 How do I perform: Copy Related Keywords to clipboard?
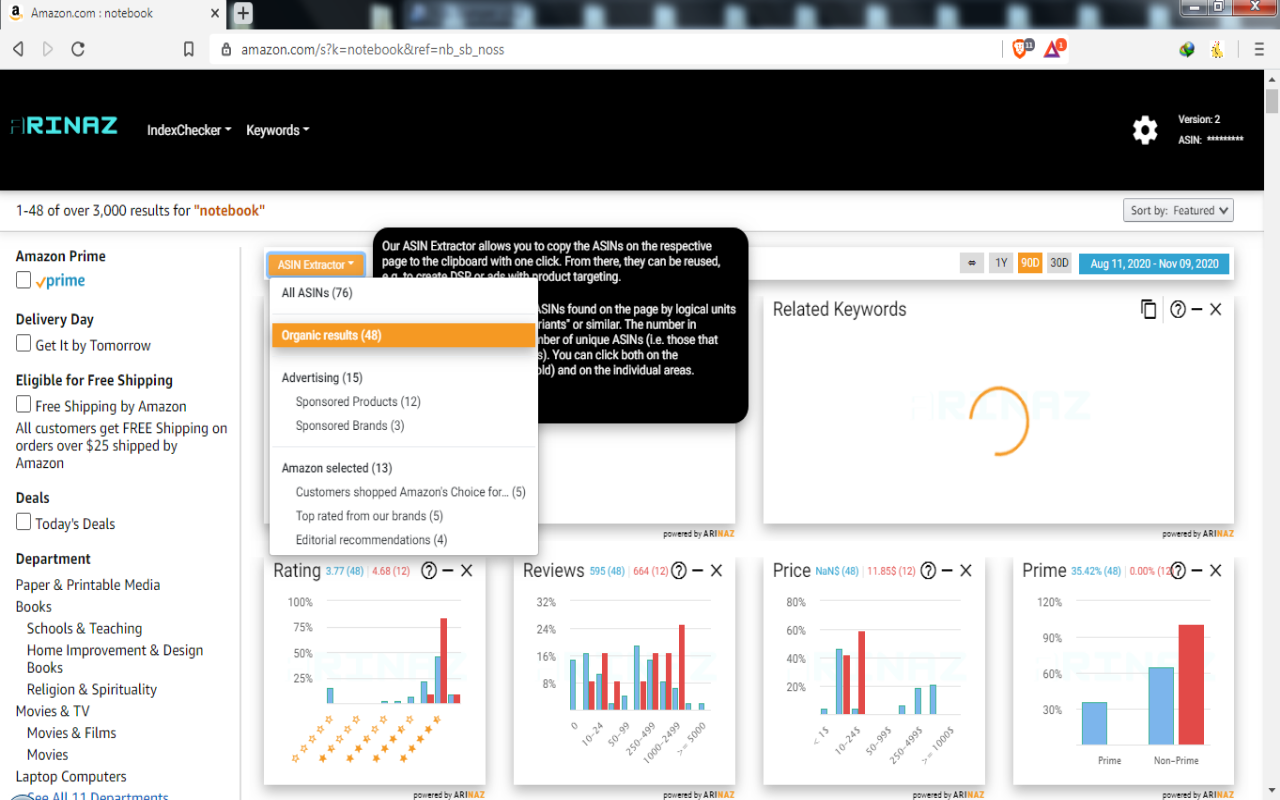1149,309
